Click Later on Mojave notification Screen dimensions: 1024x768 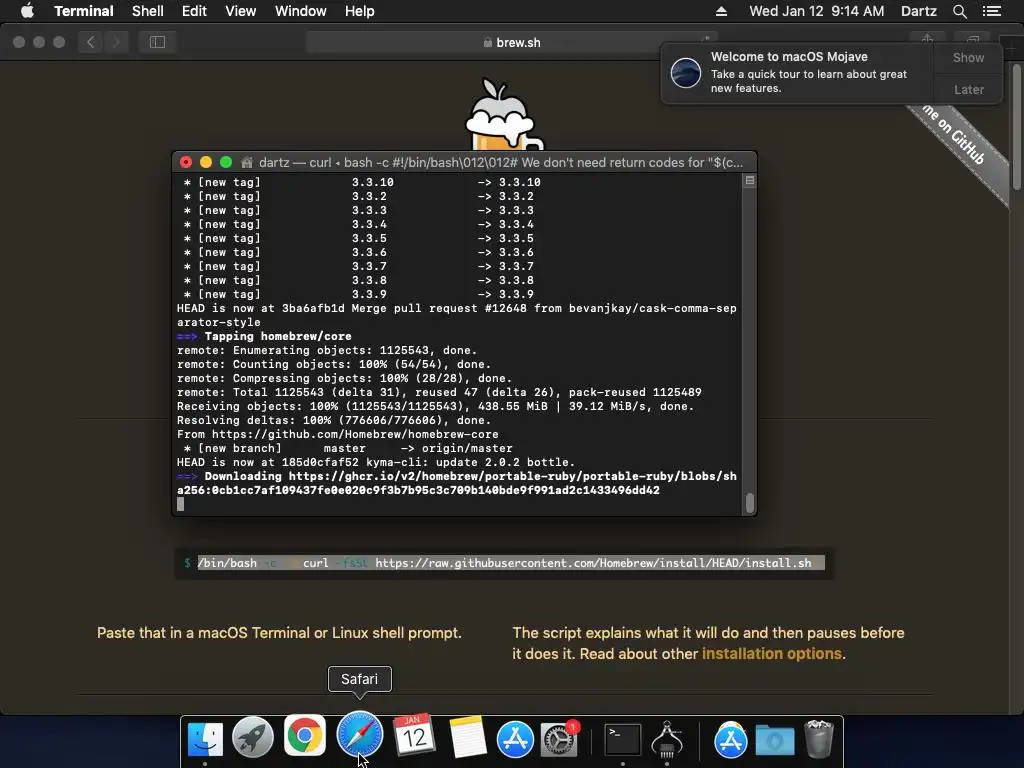[968, 89]
